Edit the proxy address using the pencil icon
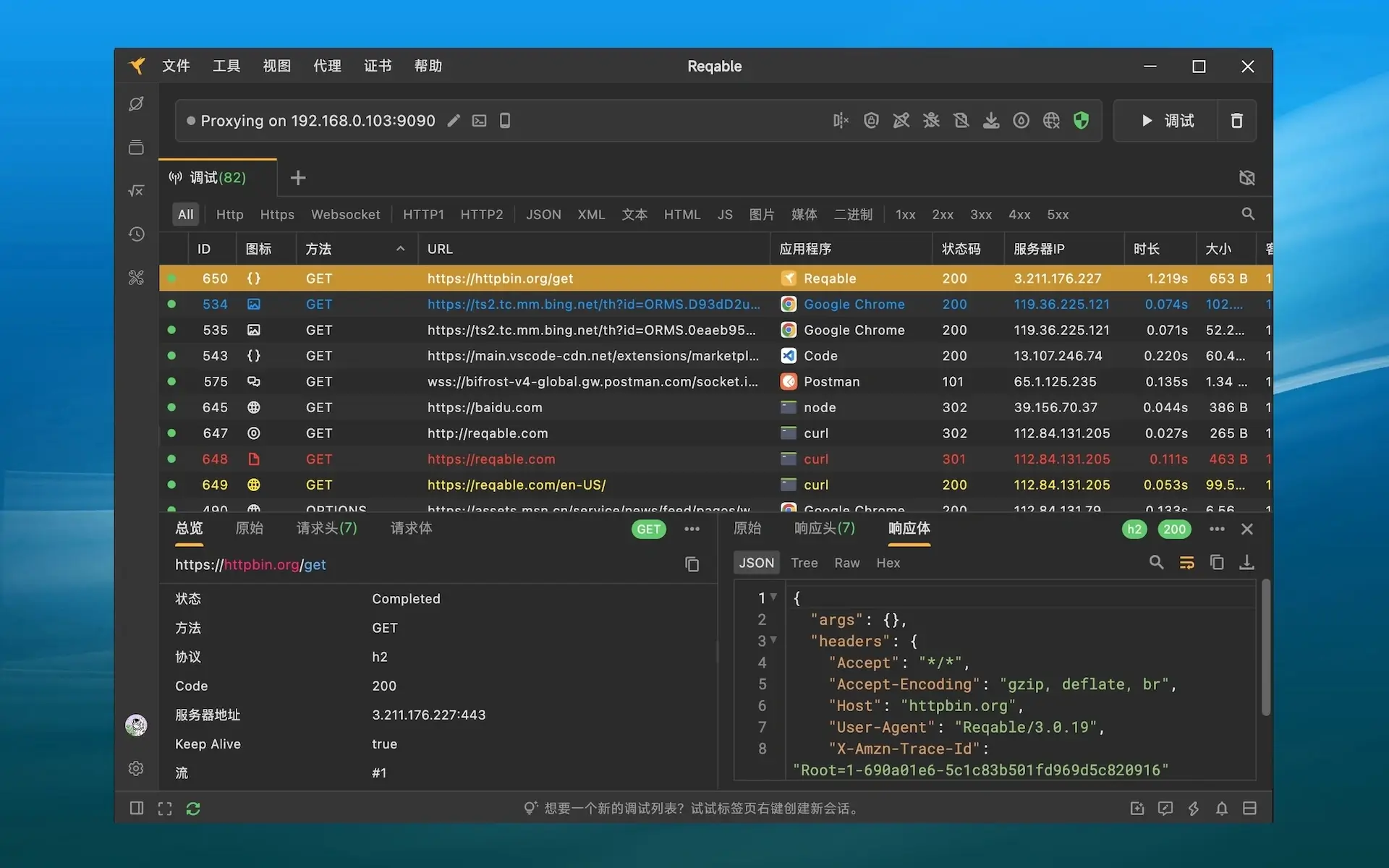Viewport: 1389px width, 868px height. pos(454,121)
